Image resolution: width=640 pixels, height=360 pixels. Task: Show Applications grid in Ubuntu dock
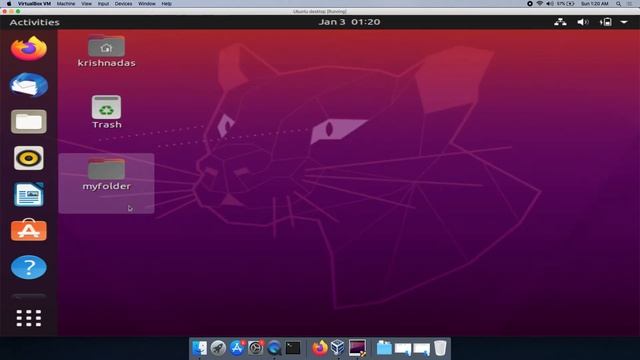point(29,318)
